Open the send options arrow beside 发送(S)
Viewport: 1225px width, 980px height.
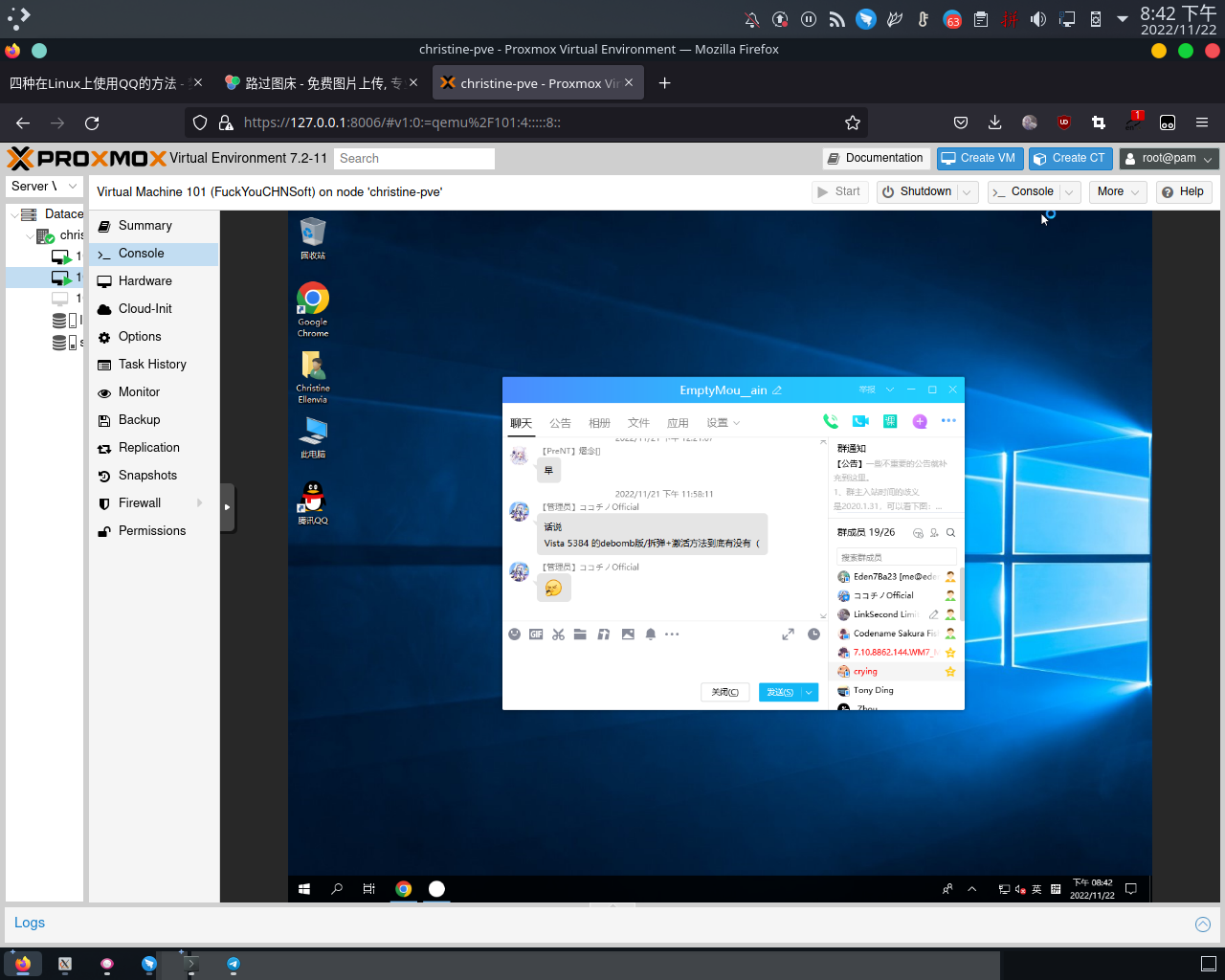click(x=810, y=692)
